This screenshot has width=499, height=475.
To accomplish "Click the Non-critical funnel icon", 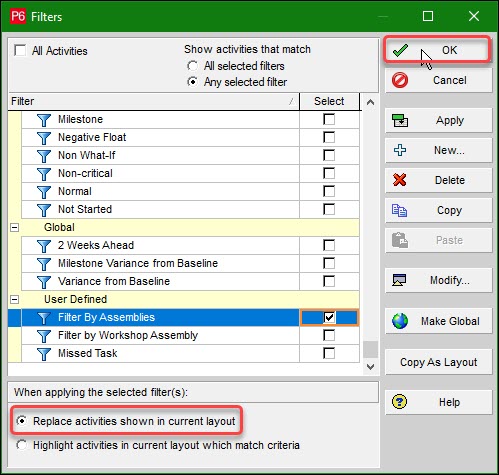I will (x=44, y=174).
